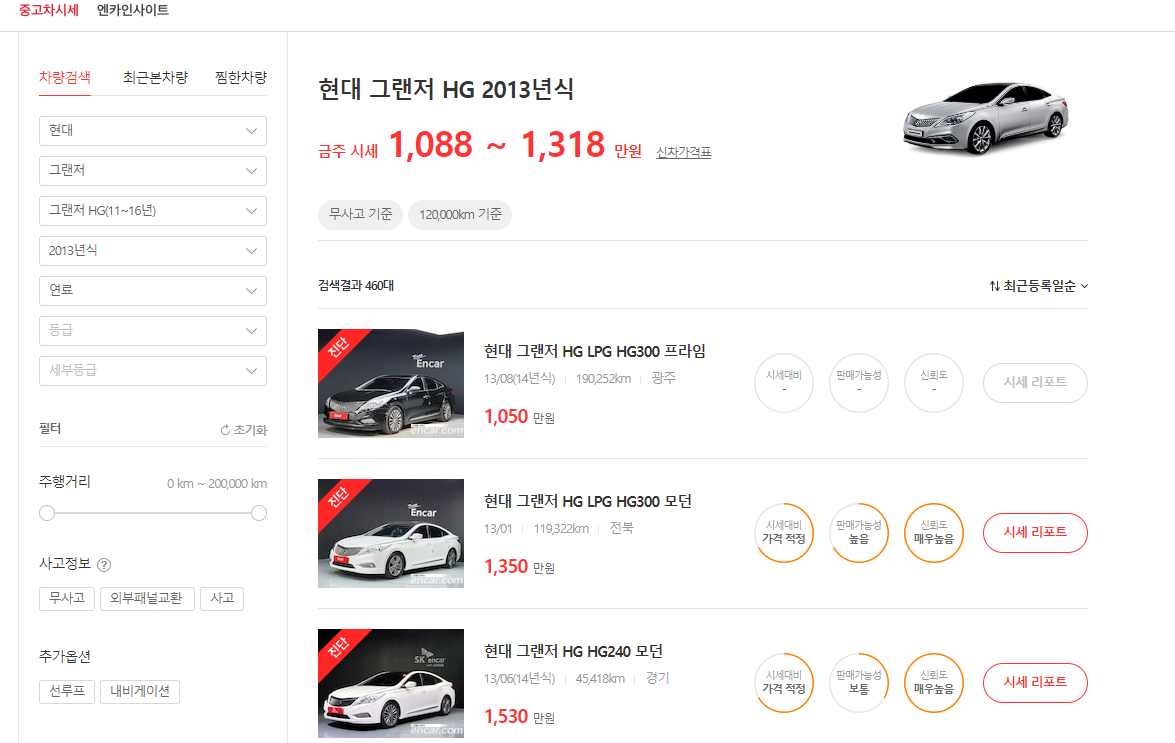The height and width of the screenshot is (743, 1175).
Task: Open listing 현대 그랜저 HG LPG HG300 프라임
Action: click(594, 351)
